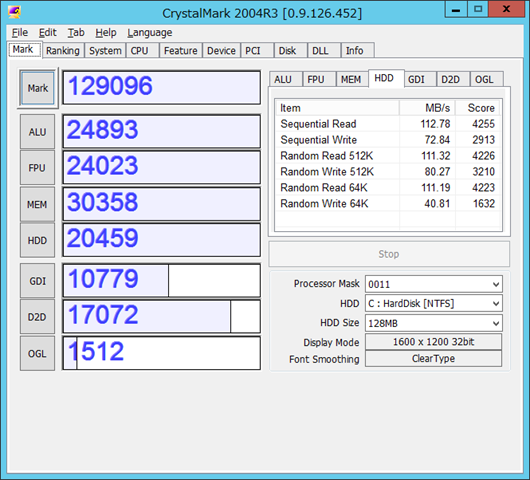Launch the FPU benchmark button
This screenshot has height=480, width=530.
[37, 168]
